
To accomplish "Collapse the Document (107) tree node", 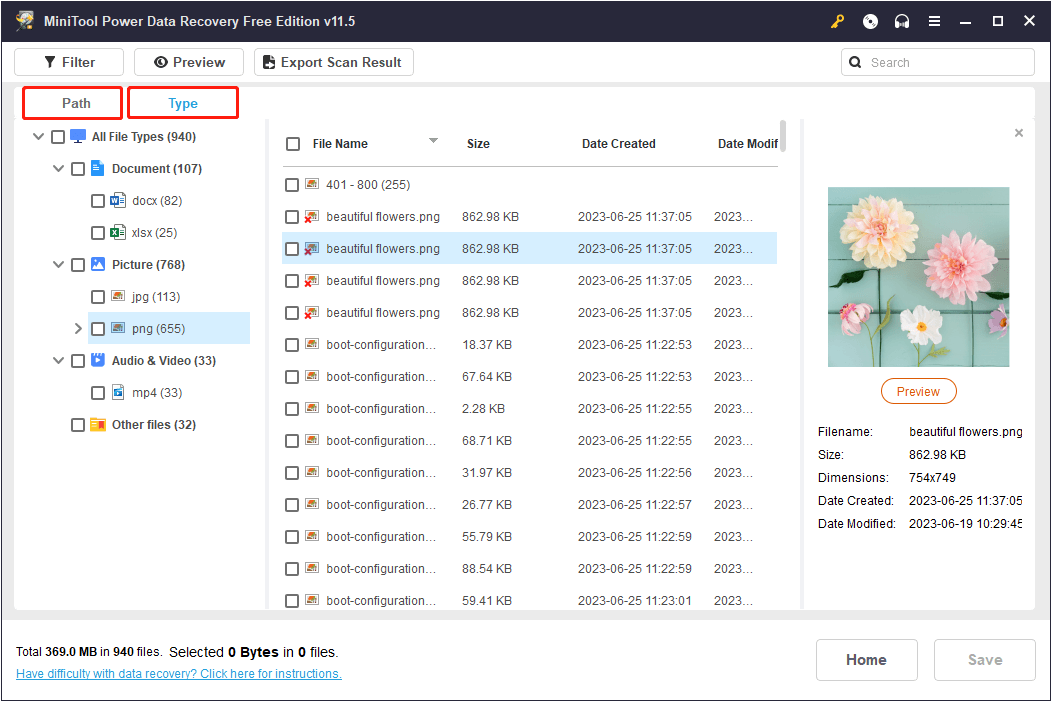I will coord(58,169).
